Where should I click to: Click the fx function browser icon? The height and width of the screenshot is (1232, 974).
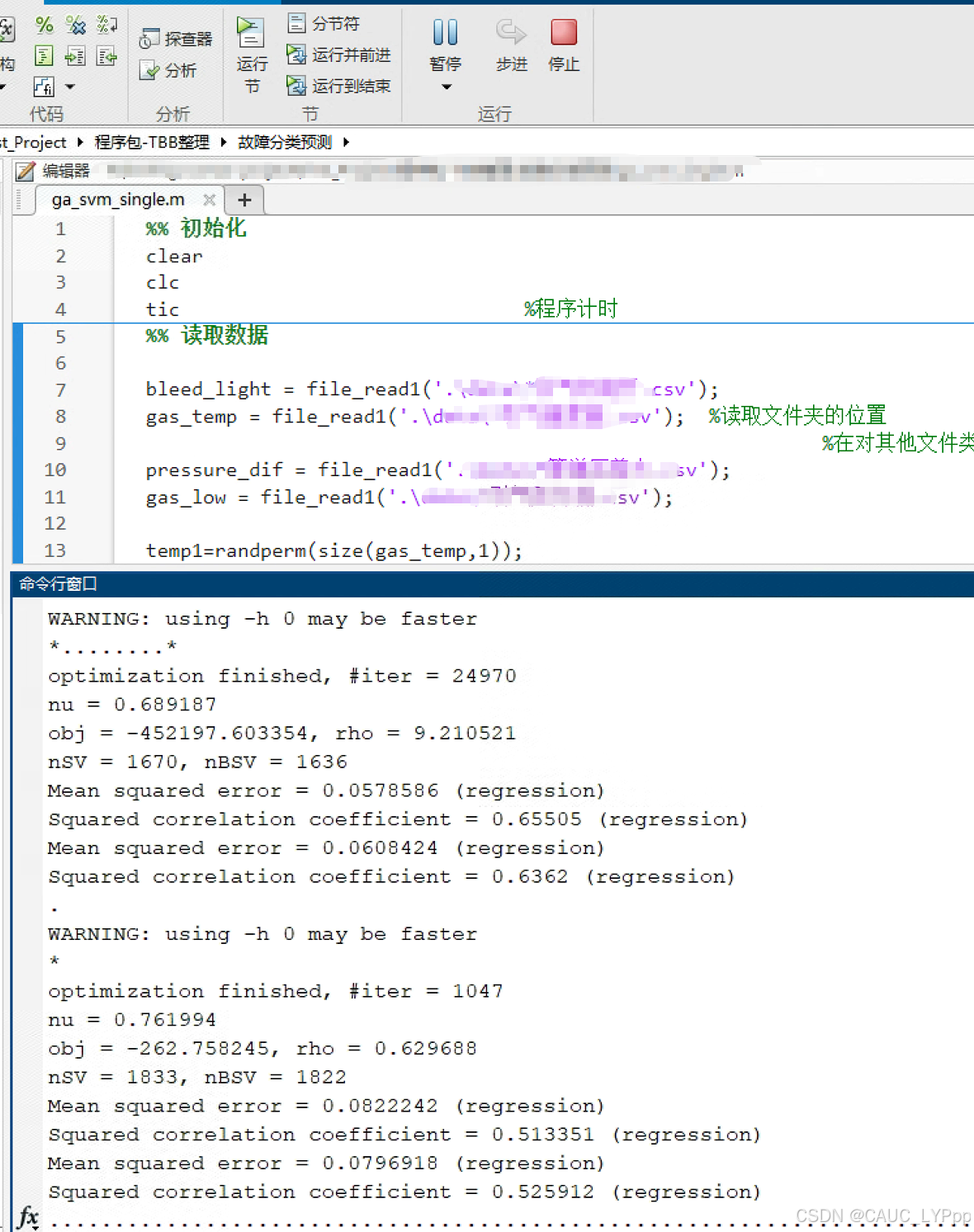click(28, 1216)
